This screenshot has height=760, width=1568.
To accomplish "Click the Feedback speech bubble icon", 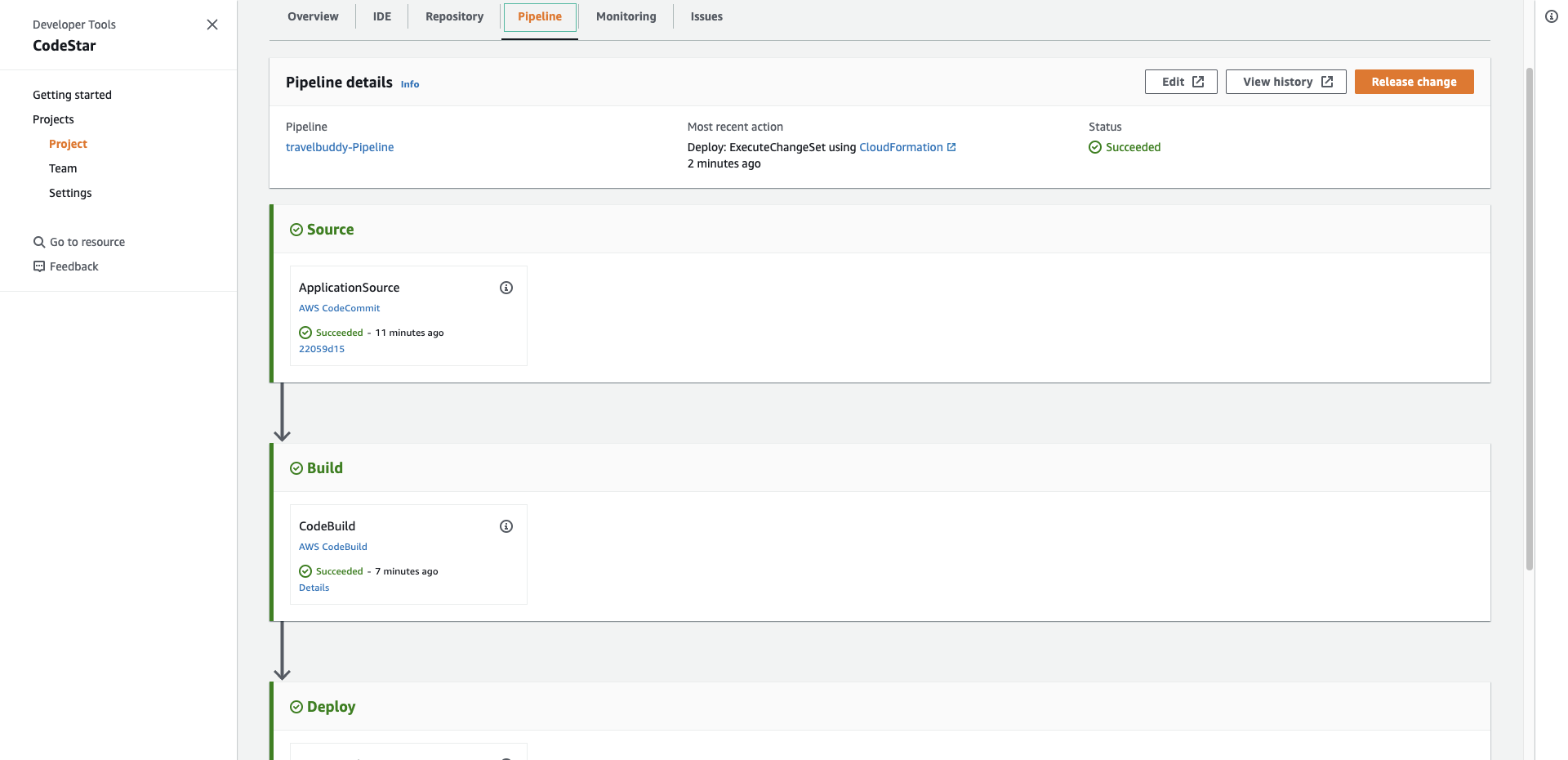I will 39,266.
